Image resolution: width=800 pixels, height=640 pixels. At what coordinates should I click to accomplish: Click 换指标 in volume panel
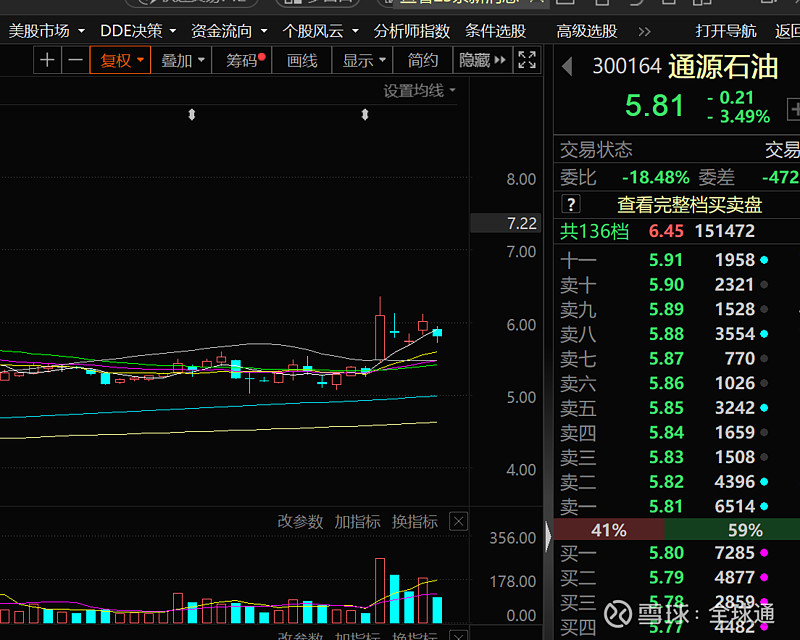pyautogui.click(x=414, y=522)
